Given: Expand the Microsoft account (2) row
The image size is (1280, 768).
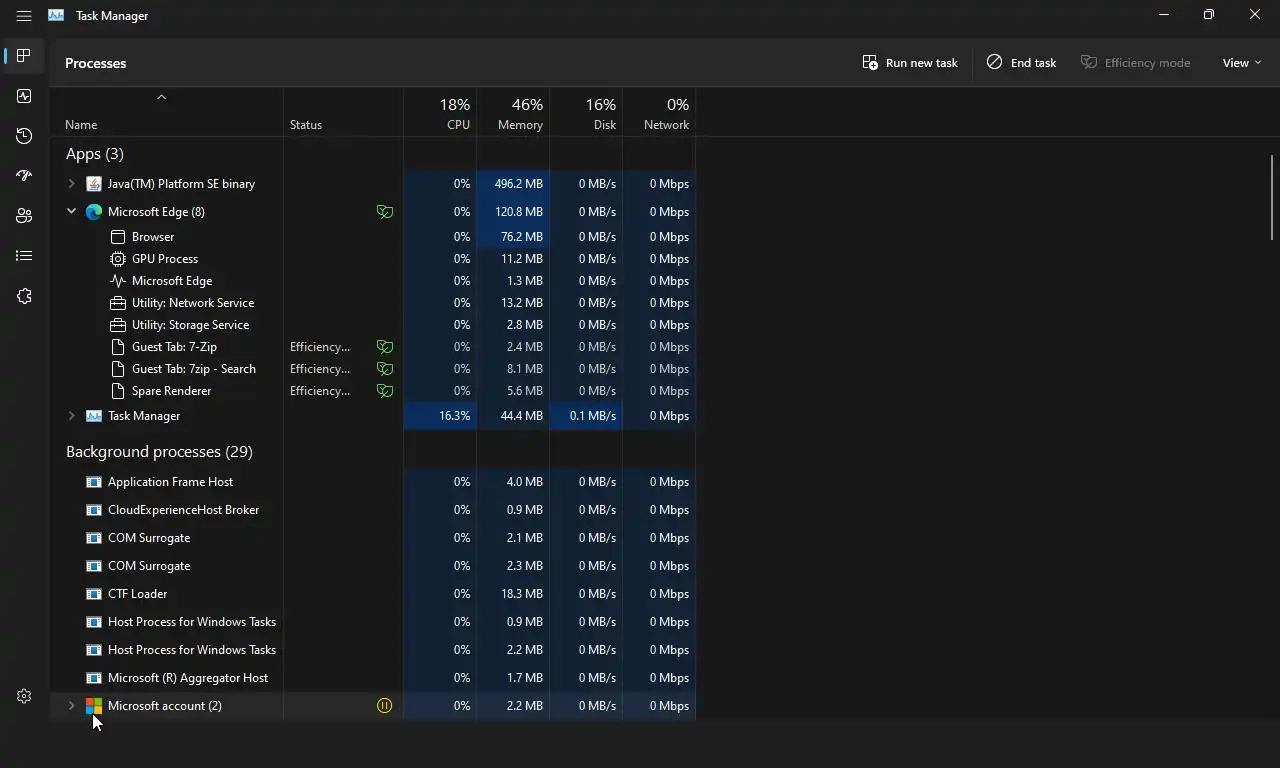Looking at the screenshot, I should 71,706.
